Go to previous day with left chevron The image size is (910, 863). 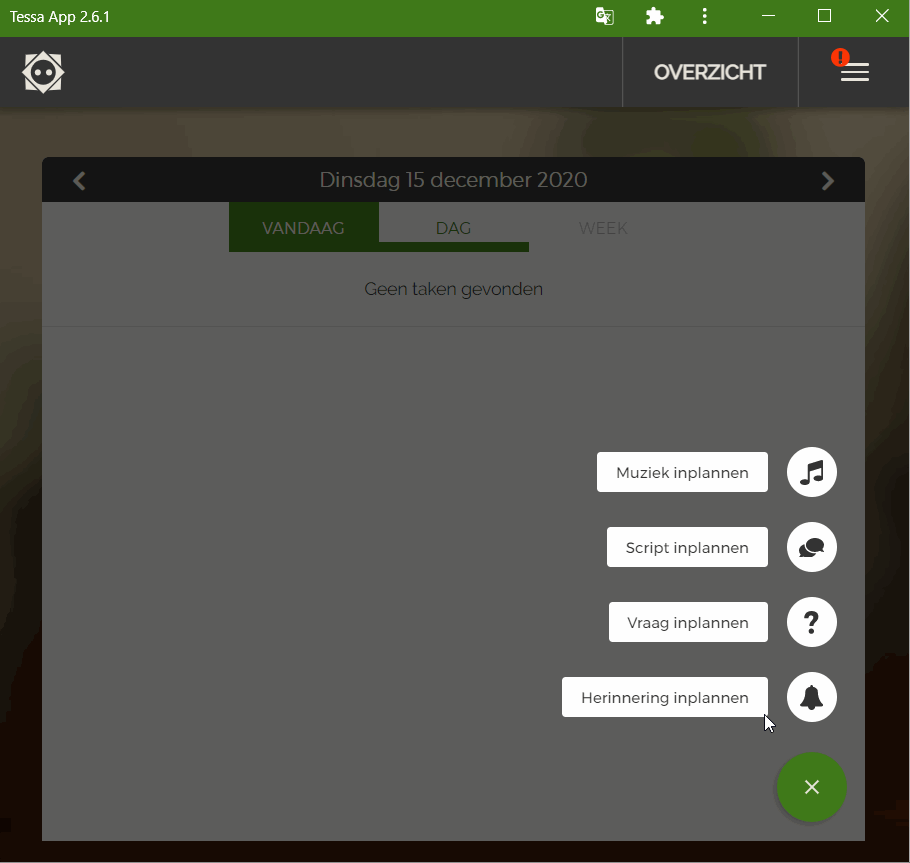click(x=80, y=180)
